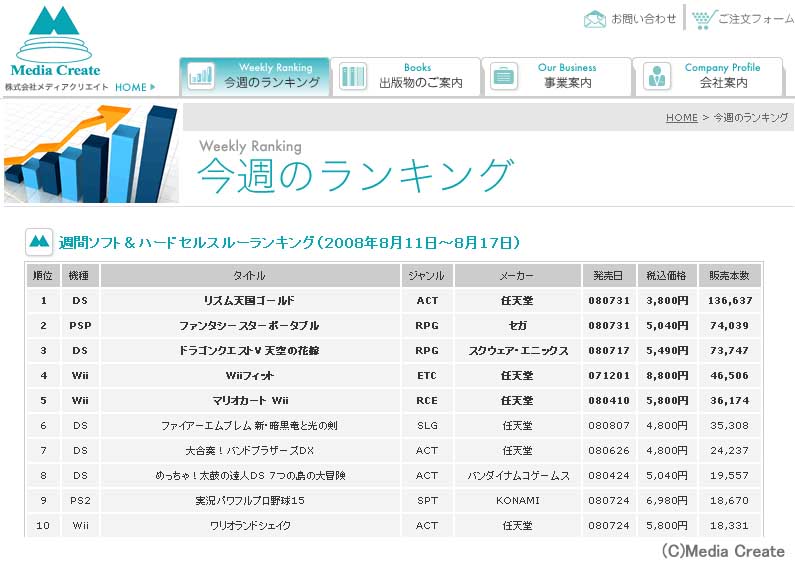Click the PS2 platform cell

80,501
